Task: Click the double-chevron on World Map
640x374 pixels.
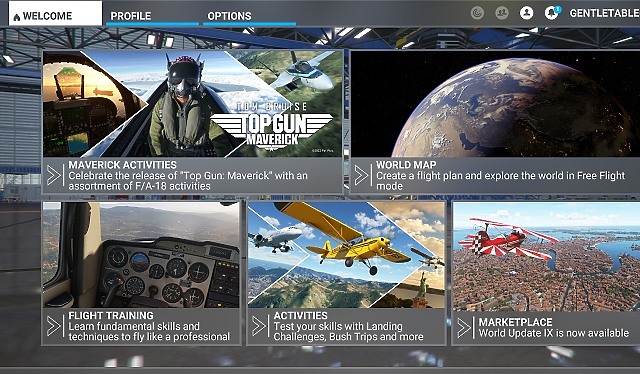Action: tap(361, 176)
